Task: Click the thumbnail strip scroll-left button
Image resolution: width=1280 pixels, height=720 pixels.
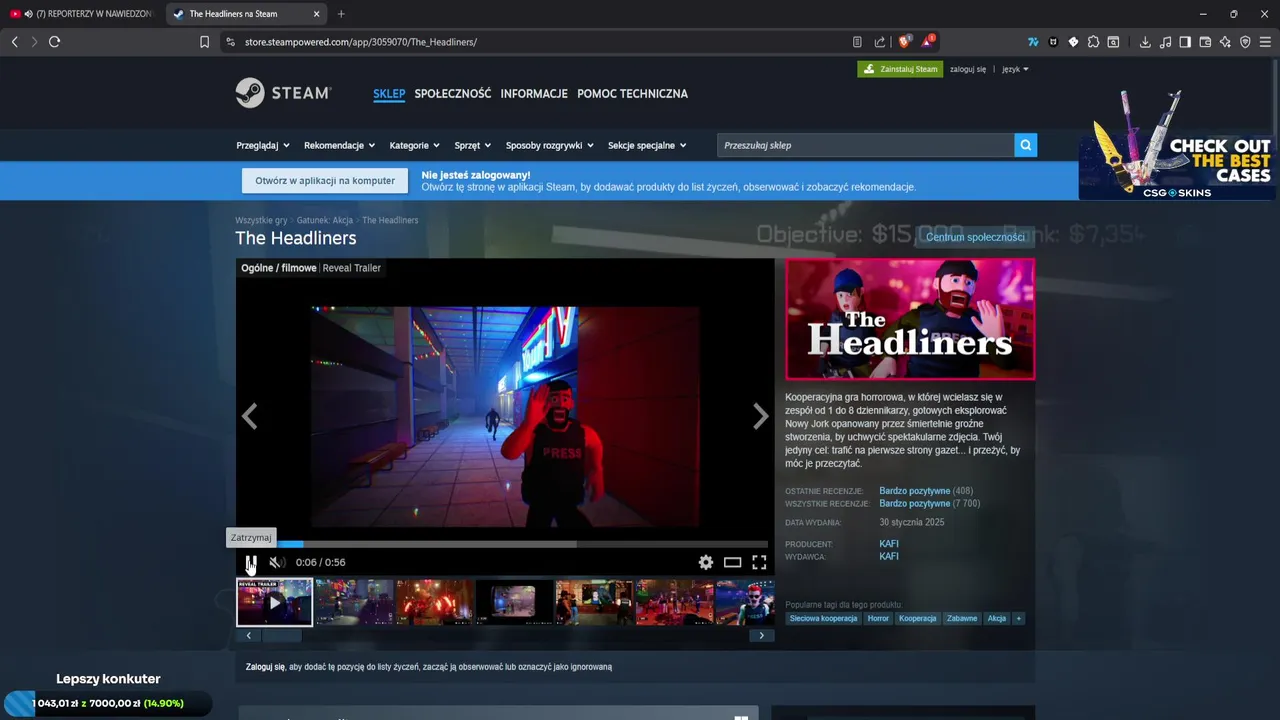Action: 248,635
